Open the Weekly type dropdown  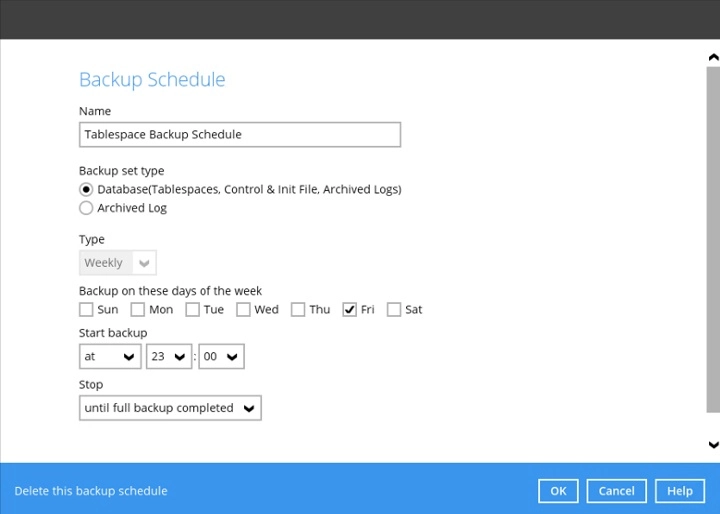pyautogui.click(x=118, y=263)
